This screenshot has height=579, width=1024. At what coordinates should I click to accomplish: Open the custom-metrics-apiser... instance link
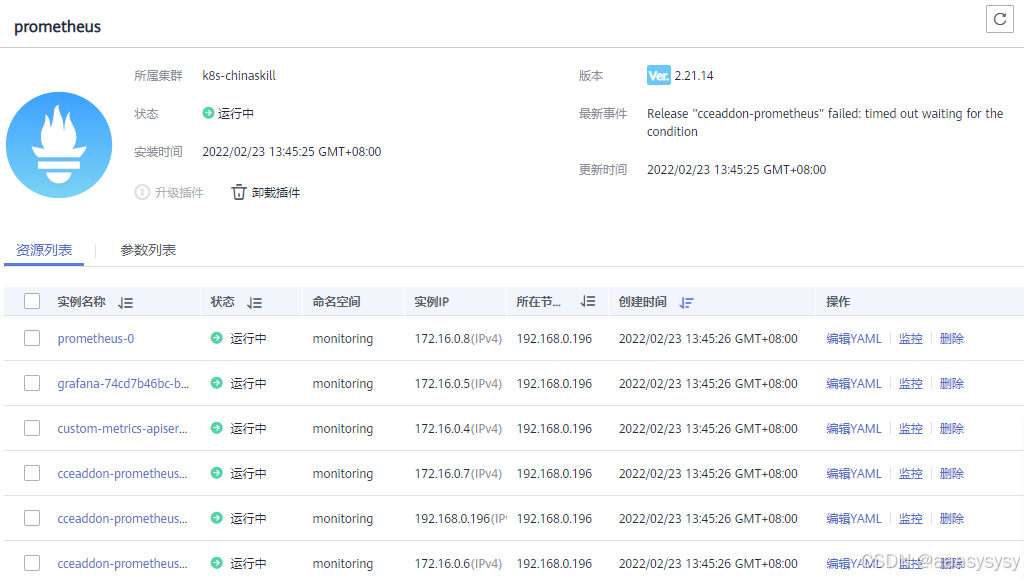pos(122,429)
